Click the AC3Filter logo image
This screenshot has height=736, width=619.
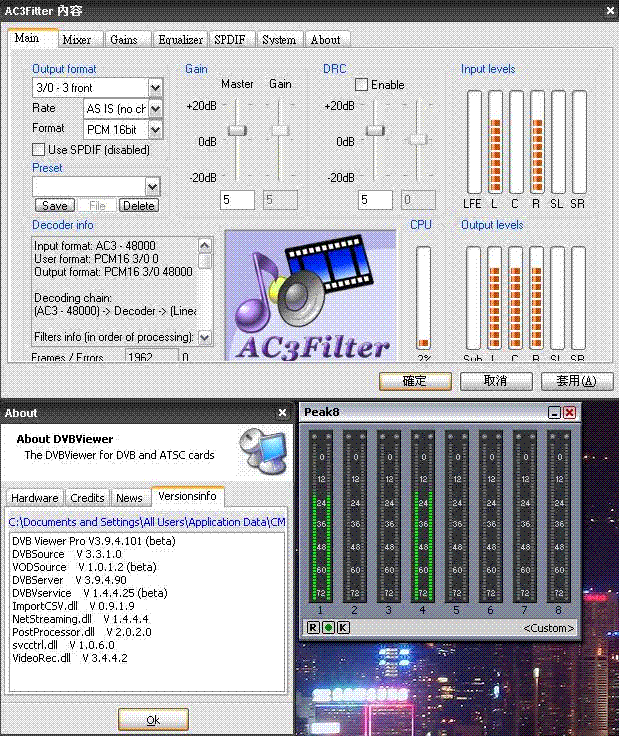[311, 296]
